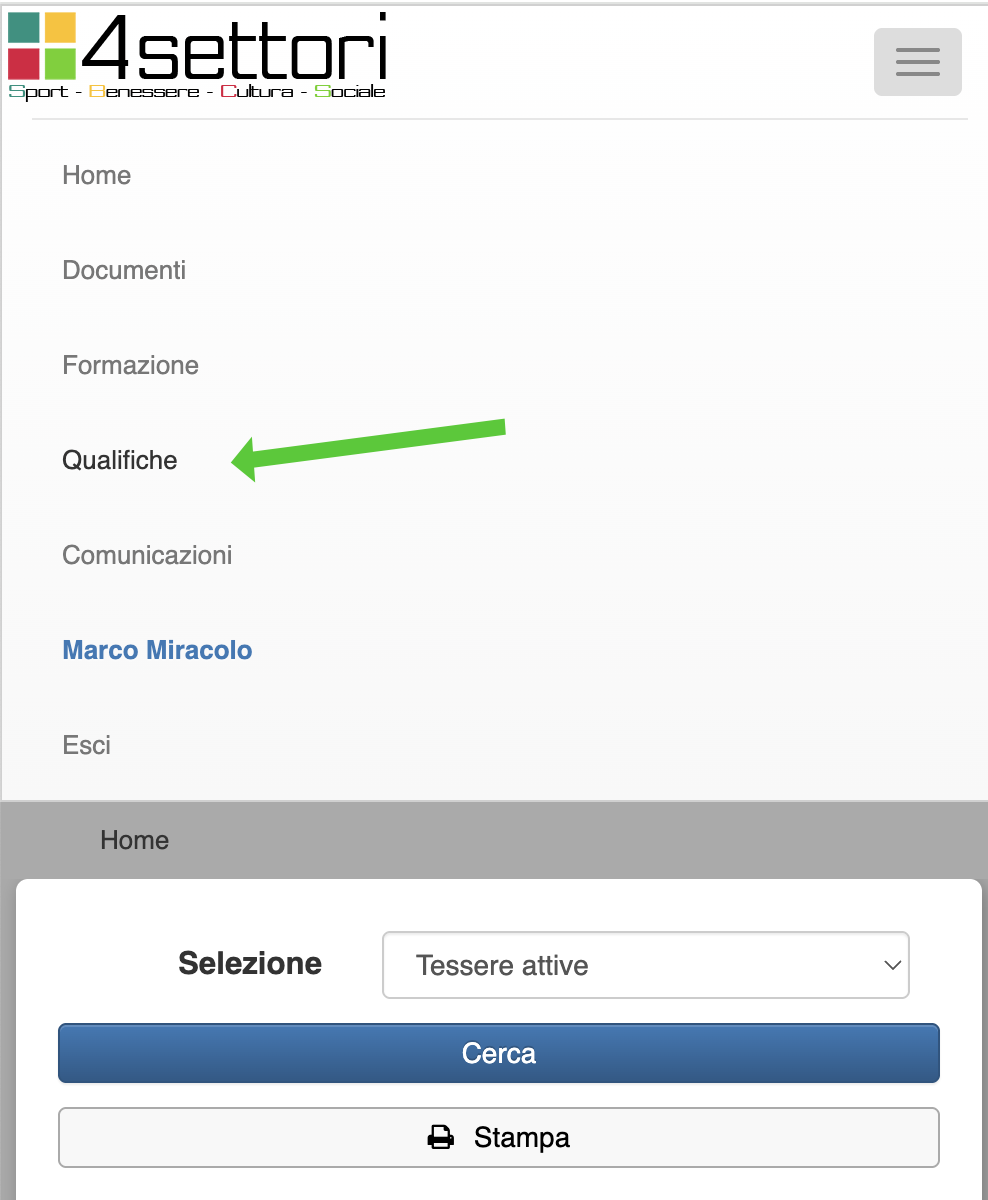Open the Marco Miracolo profile link

pyautogui.click(x=157, y=650)
